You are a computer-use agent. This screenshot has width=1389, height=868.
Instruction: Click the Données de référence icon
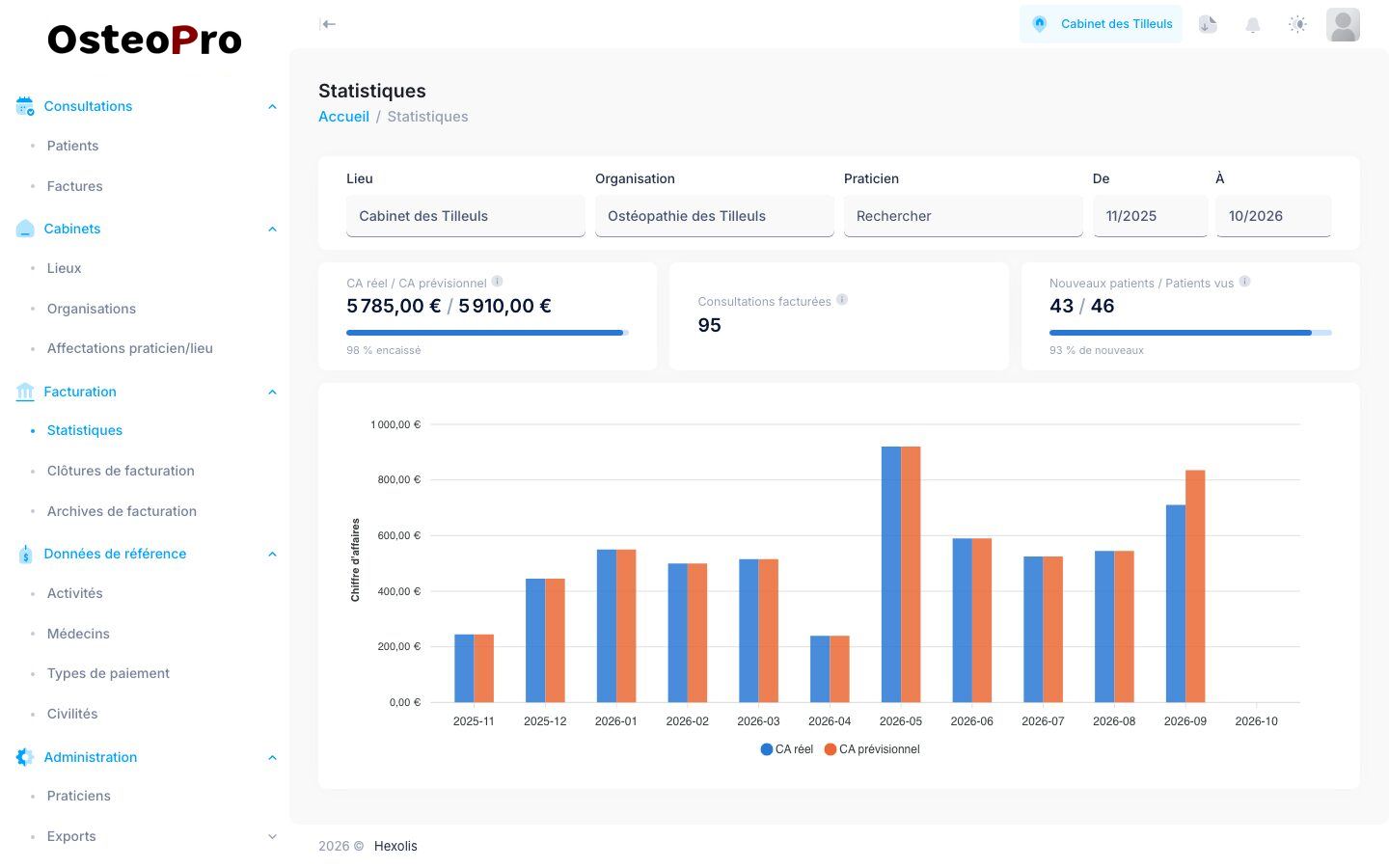25,554
